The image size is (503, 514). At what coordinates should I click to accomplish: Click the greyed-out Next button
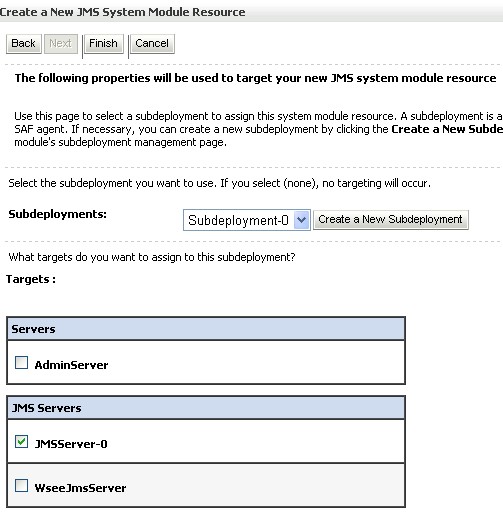[61, 44]
